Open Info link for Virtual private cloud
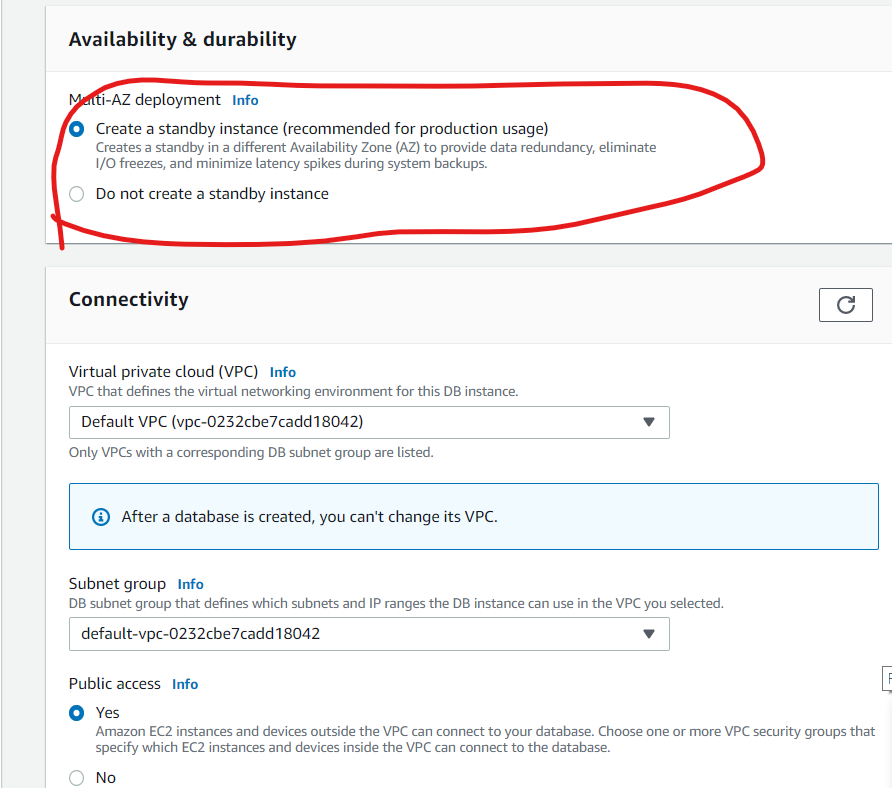The width and height of the screenshot is (892, 788). pyautogui.click(x=283, y=372)
